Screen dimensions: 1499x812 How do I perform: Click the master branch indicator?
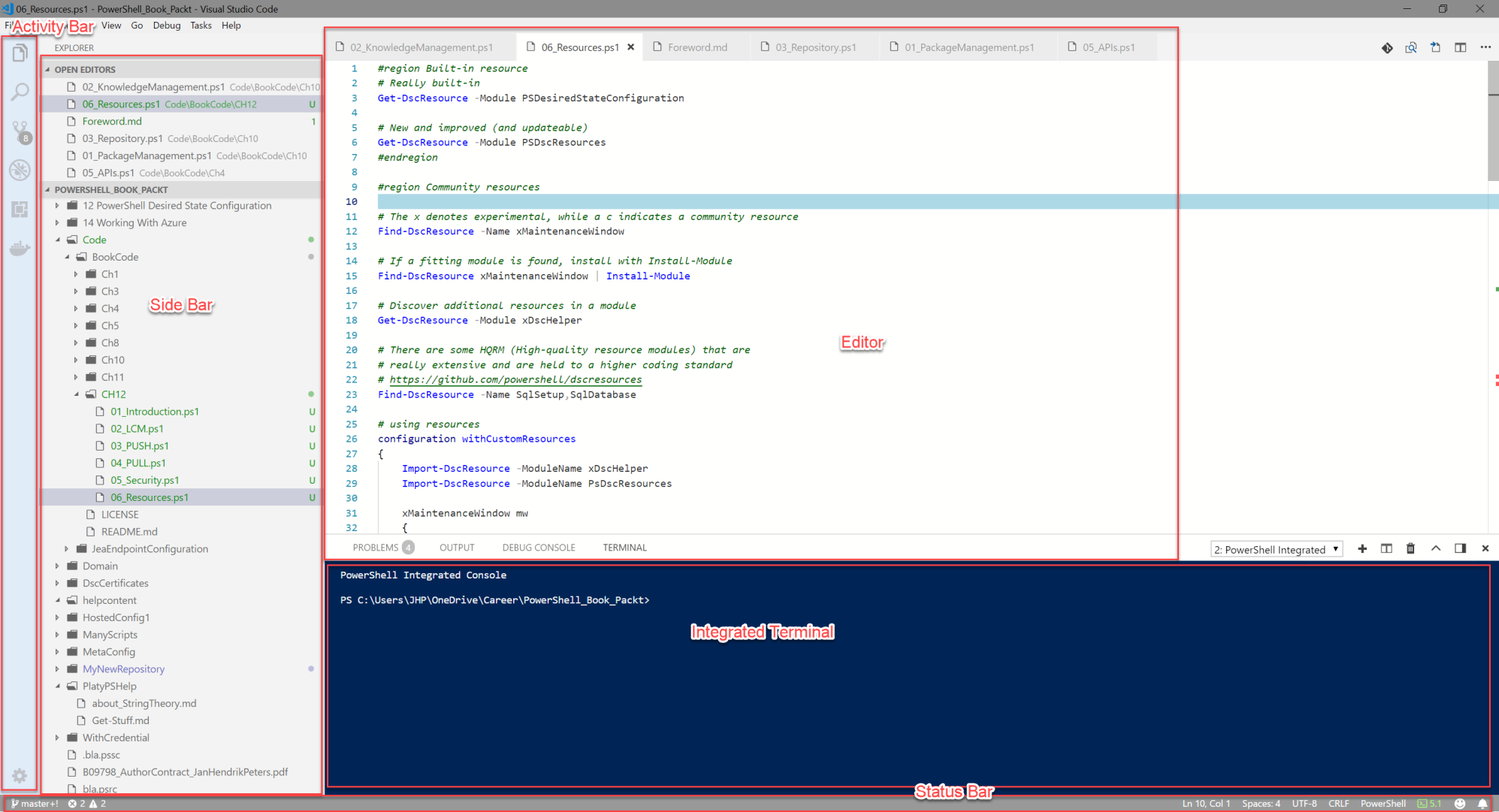click(35, 804)
